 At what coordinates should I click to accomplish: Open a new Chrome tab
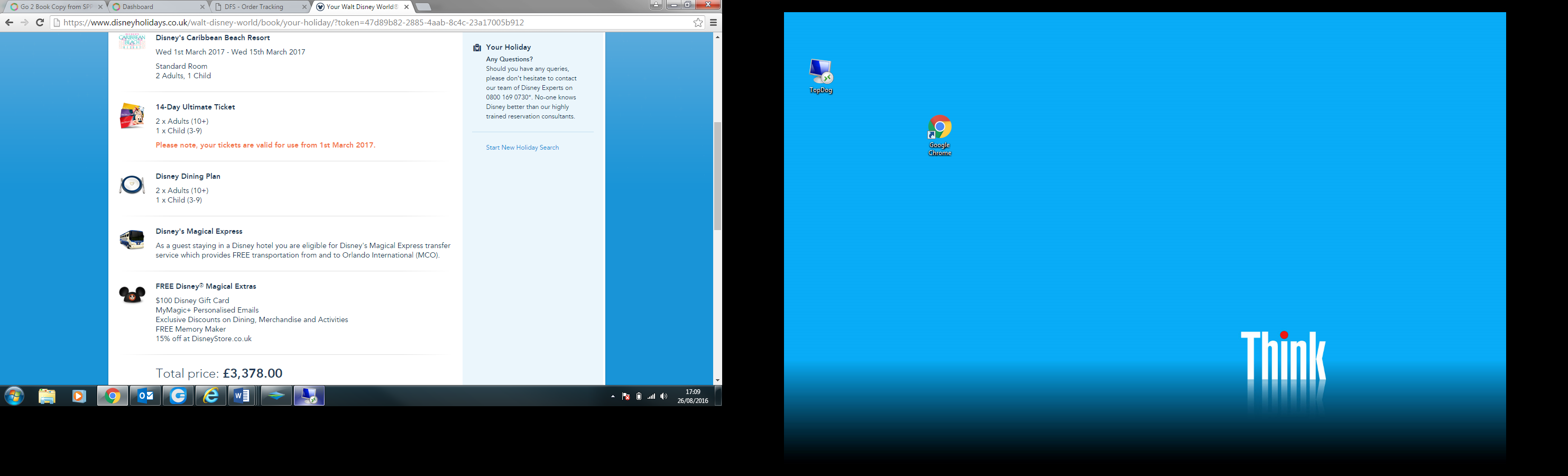[x=423, y=7]
